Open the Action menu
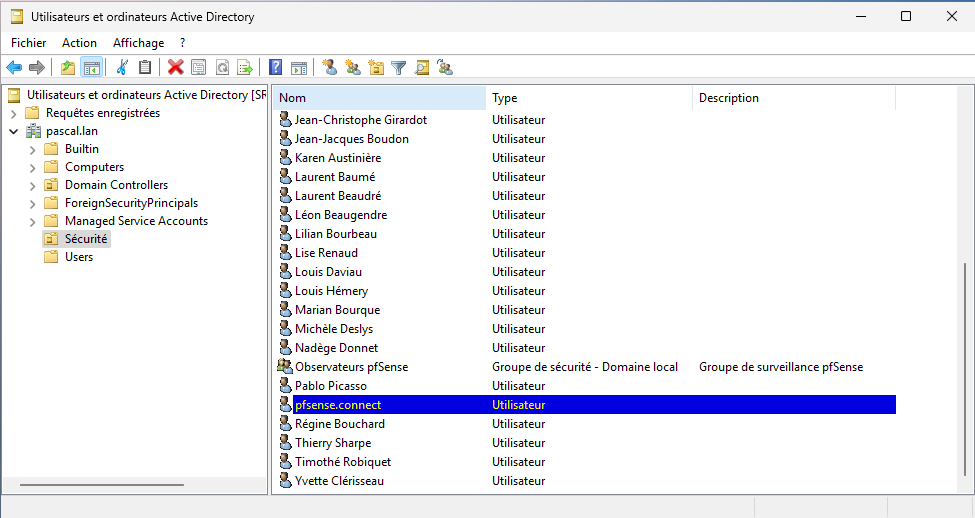 (79, 43)
